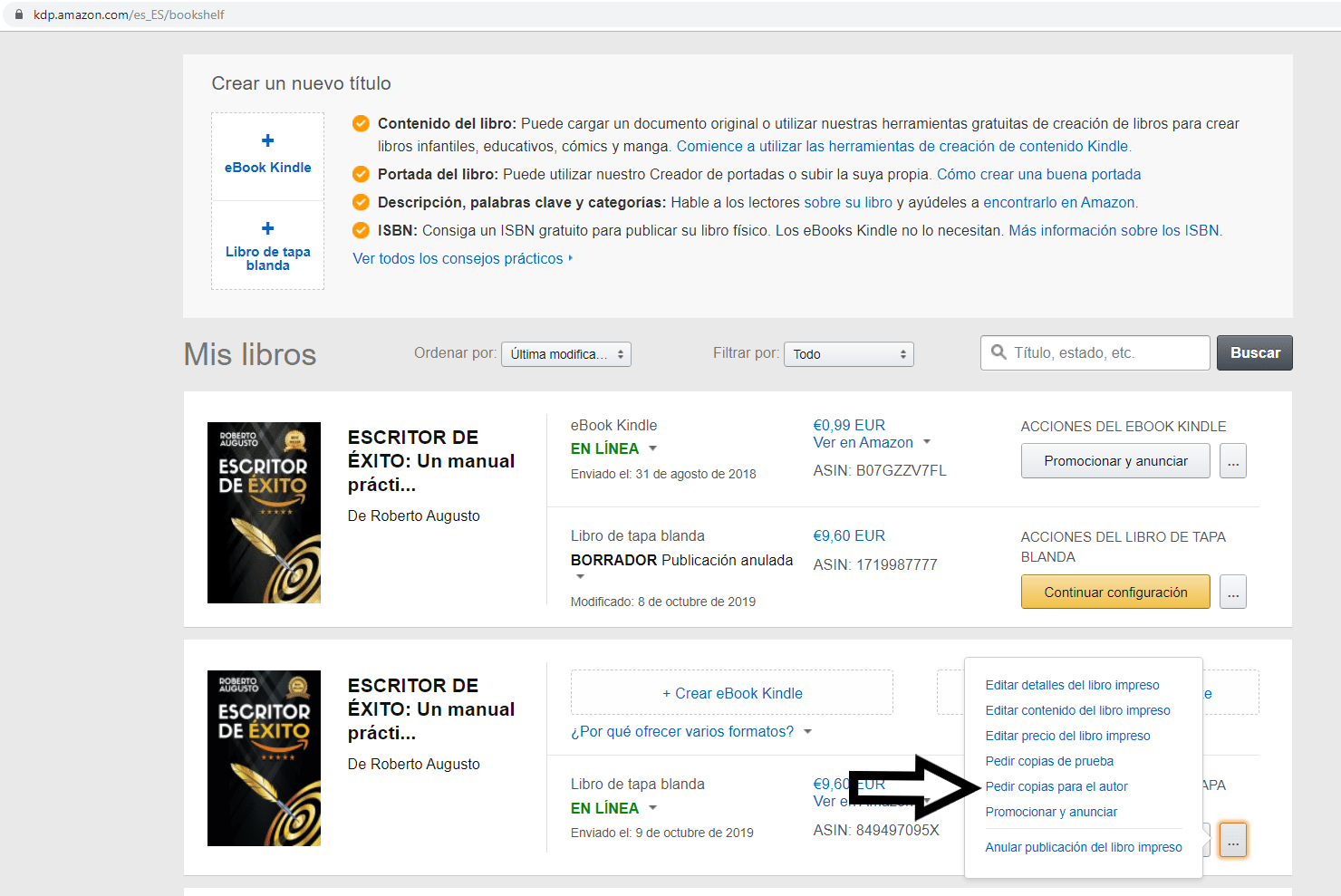1341x896 pixels.
Task: Select Anular publicación del libro impreso
Action: point(1084,847)
